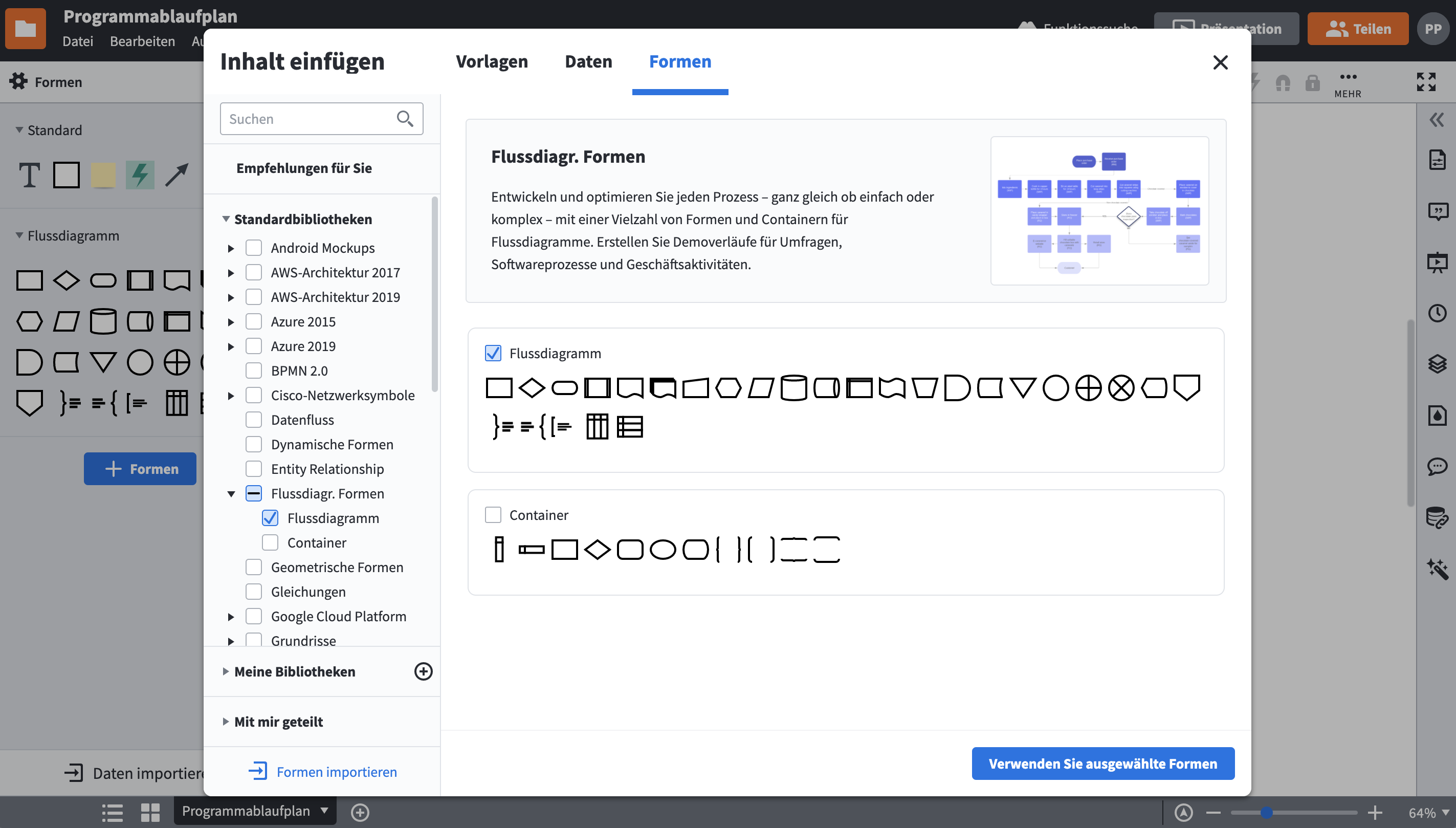Open the search magnifier in the Suchen field
Viewport: 1456px width, 828px height.
coord(405,118)
